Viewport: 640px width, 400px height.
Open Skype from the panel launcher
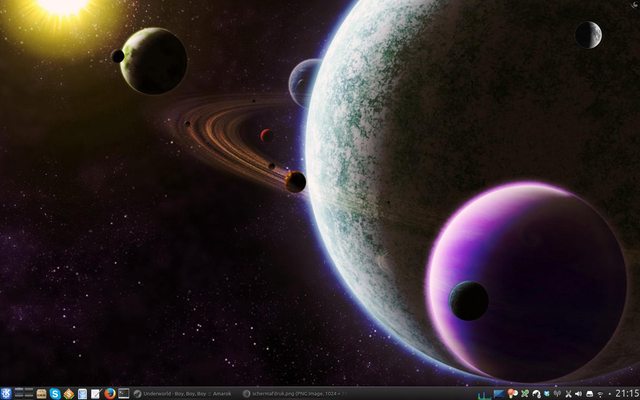click(55, 393)
